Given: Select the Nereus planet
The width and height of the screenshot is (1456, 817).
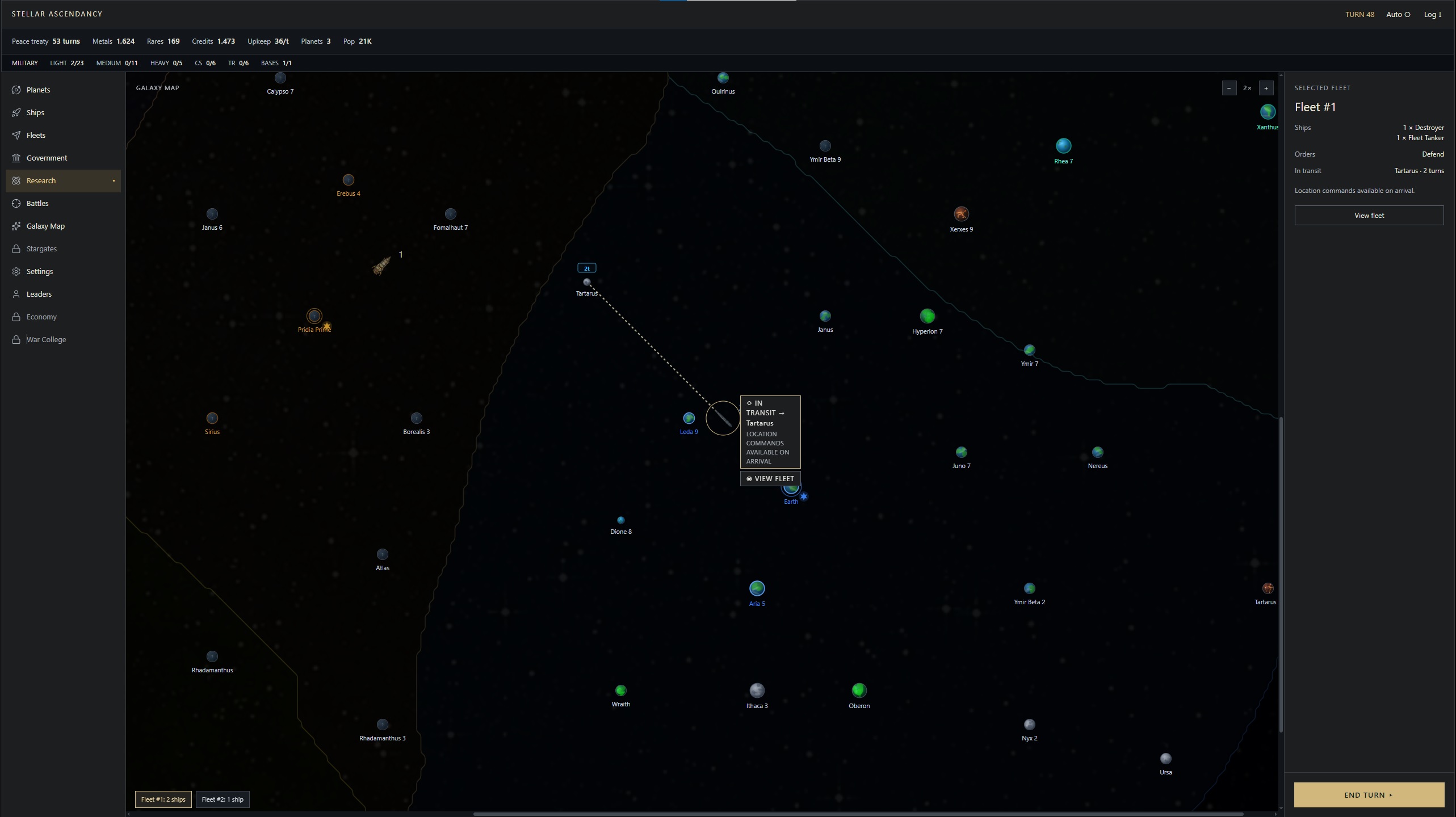Looking at the screenshot, I should click(x=1097, y=452).
